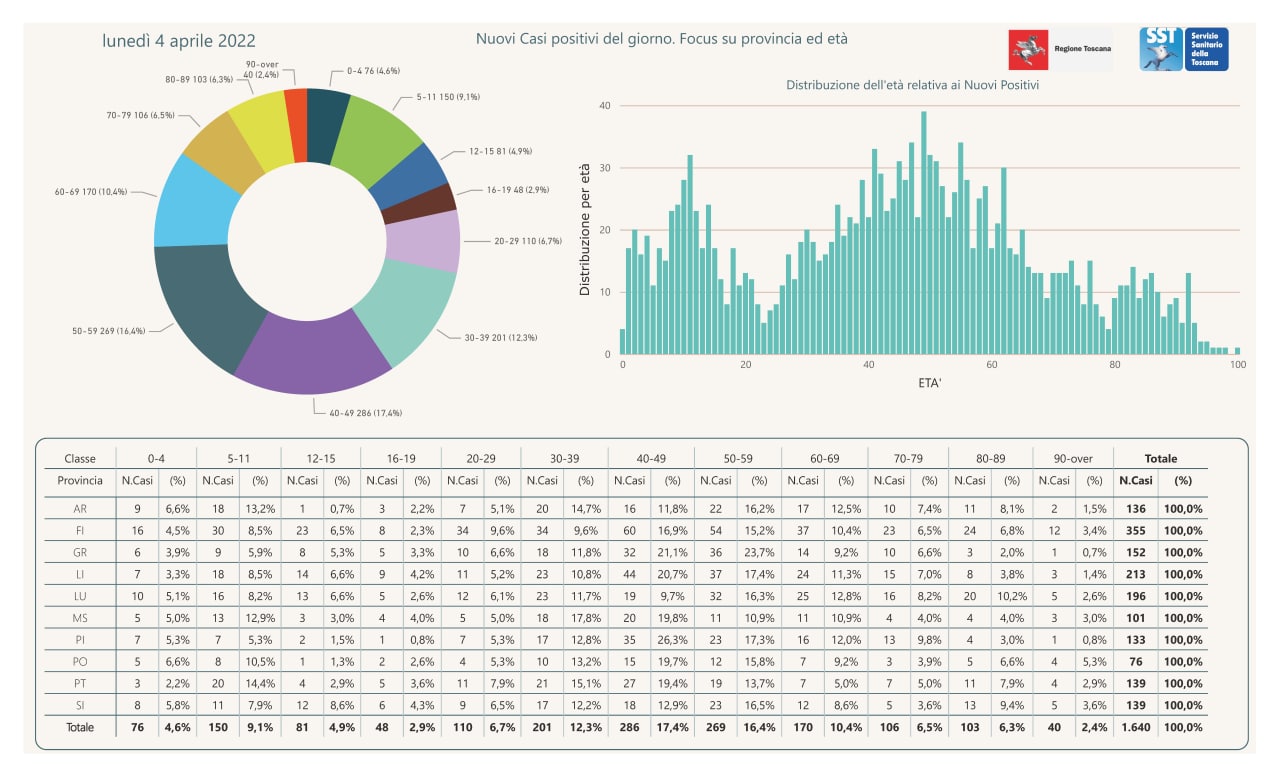Image resolution: width=1280 pixels, height=776 pixels.
Task: Select the 'Classe' table header cell
Action: coord(80,459)
